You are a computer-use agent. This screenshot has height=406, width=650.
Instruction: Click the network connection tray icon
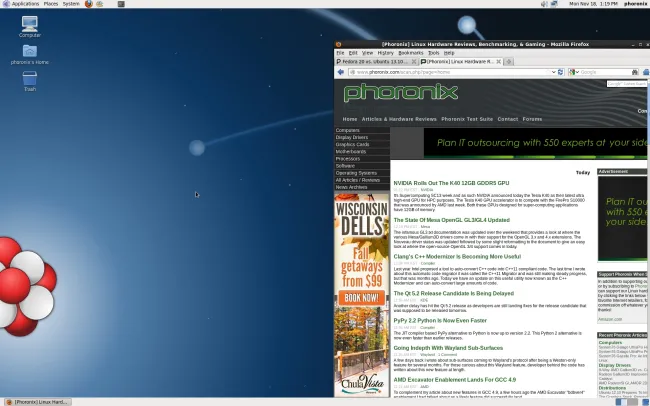pos(554,4)
